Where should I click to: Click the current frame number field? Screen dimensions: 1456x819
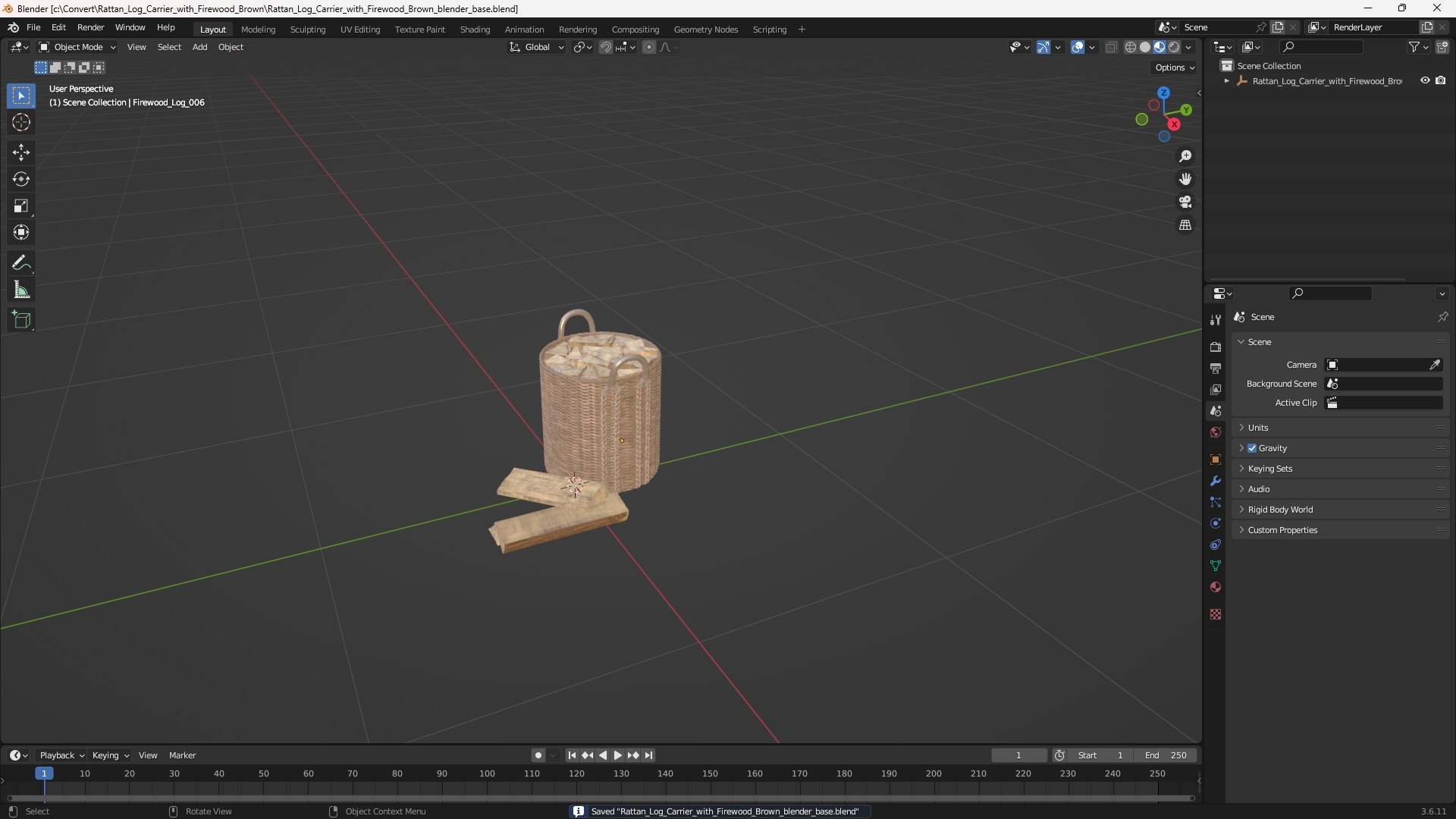[1018, 755]
